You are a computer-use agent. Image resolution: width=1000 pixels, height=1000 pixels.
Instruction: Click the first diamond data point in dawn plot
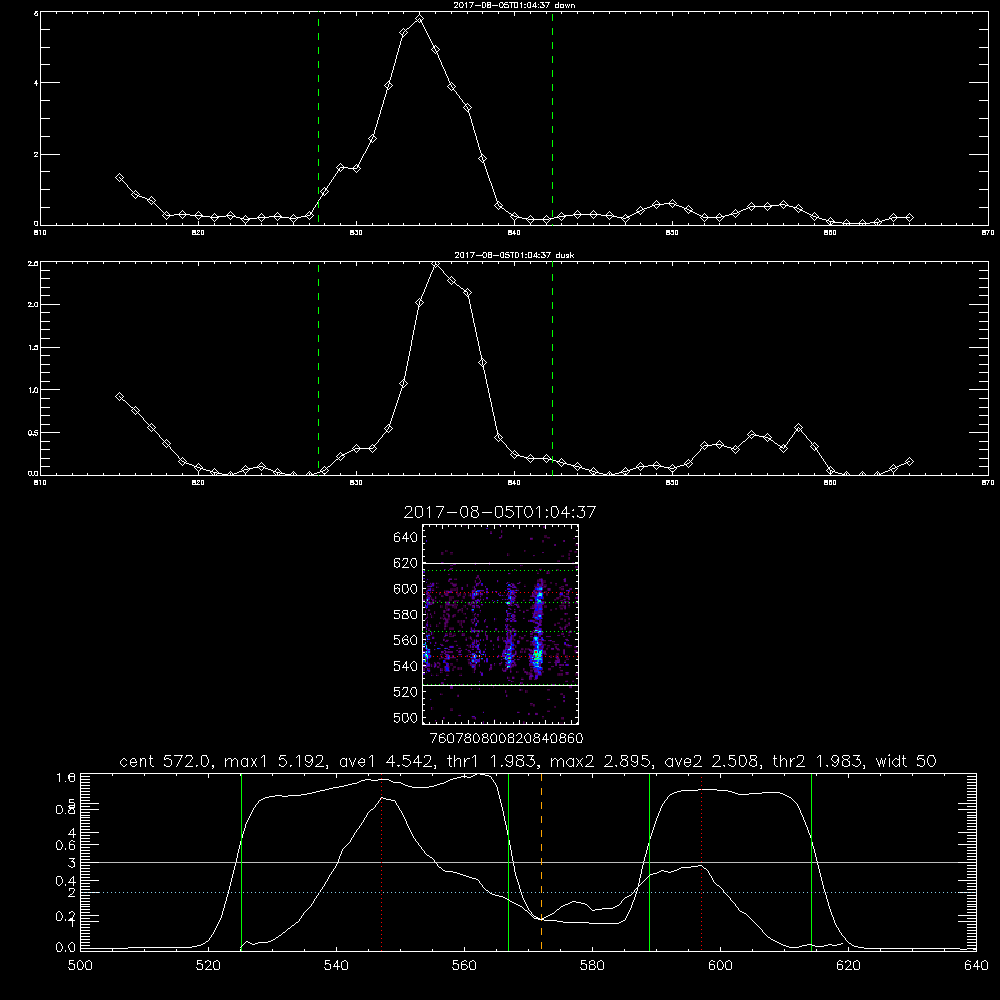119,178
